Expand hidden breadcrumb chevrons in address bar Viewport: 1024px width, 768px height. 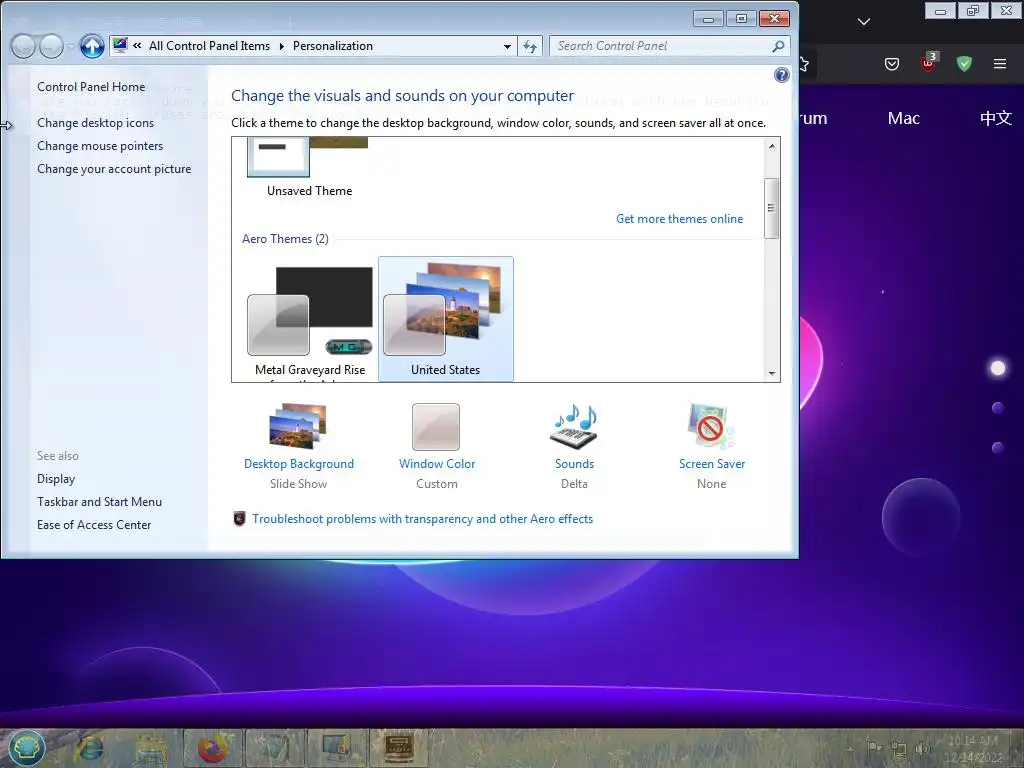click(x=137, y=46)
